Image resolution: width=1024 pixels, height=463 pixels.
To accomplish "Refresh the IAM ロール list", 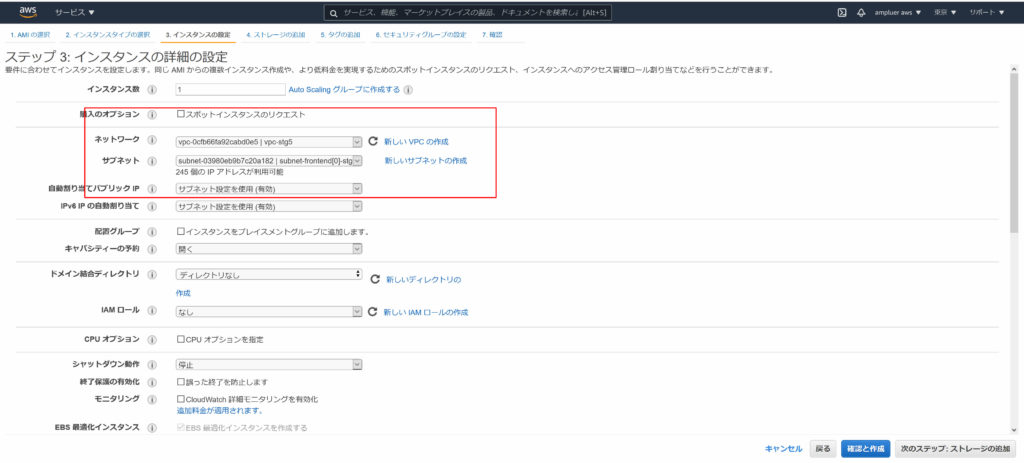I will click(x=373, y=312).
